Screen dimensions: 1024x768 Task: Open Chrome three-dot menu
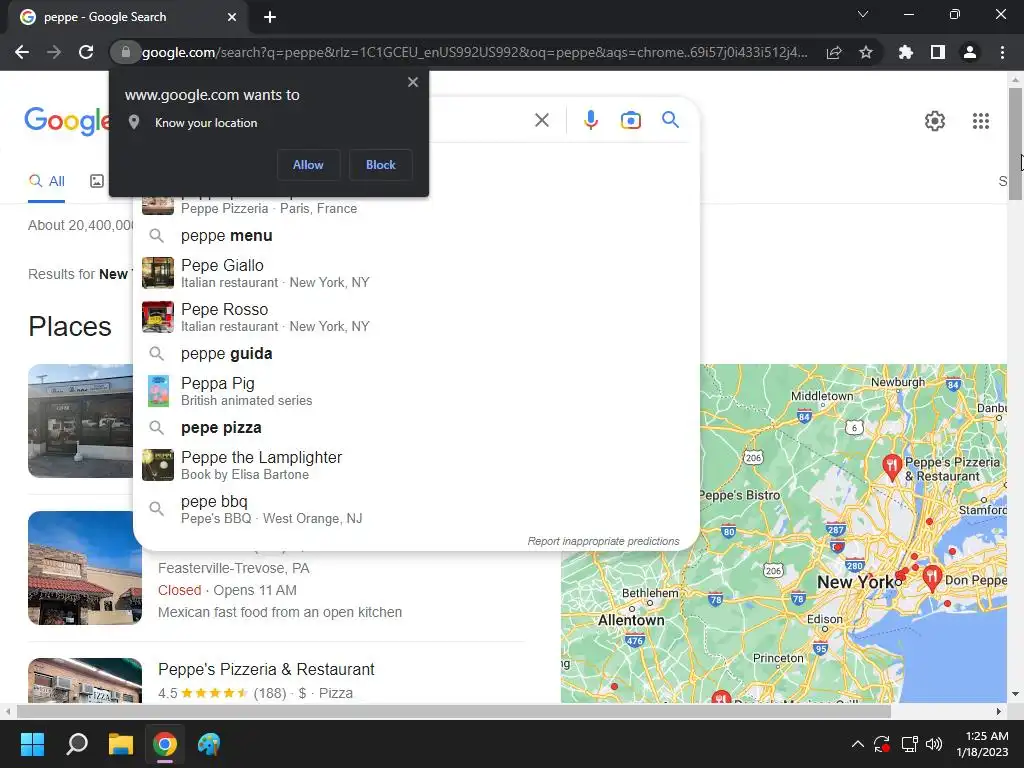pyautogui.click(x=1002, y=52)
